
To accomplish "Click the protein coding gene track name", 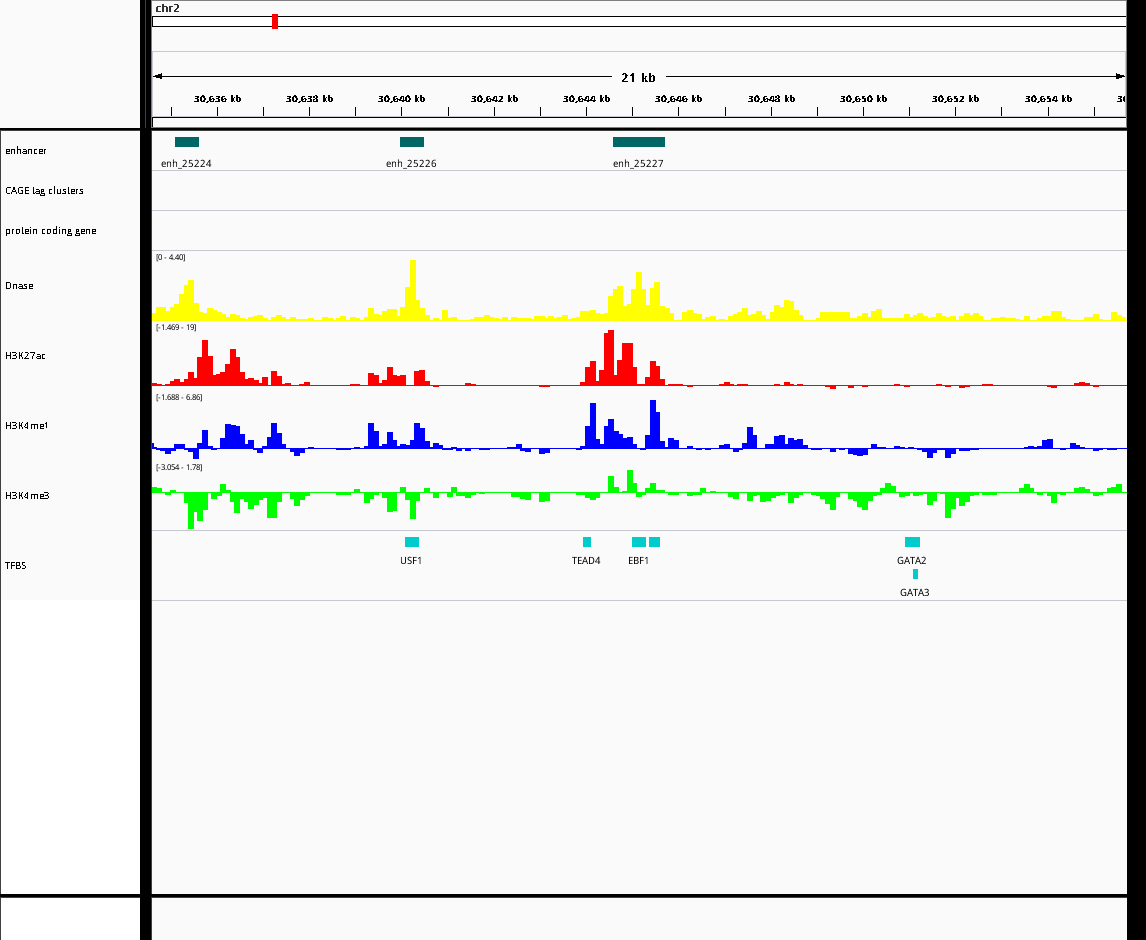I will point(51,231).
